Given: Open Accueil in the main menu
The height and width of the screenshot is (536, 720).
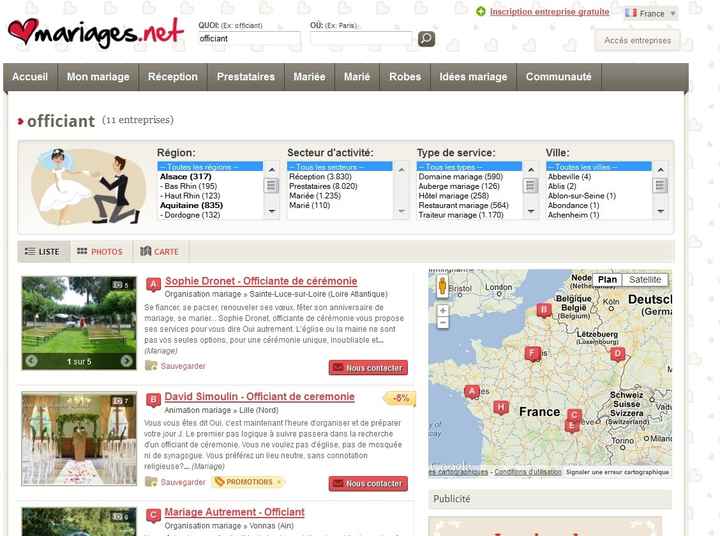Looking at the screenshot, I should [30, 77].
